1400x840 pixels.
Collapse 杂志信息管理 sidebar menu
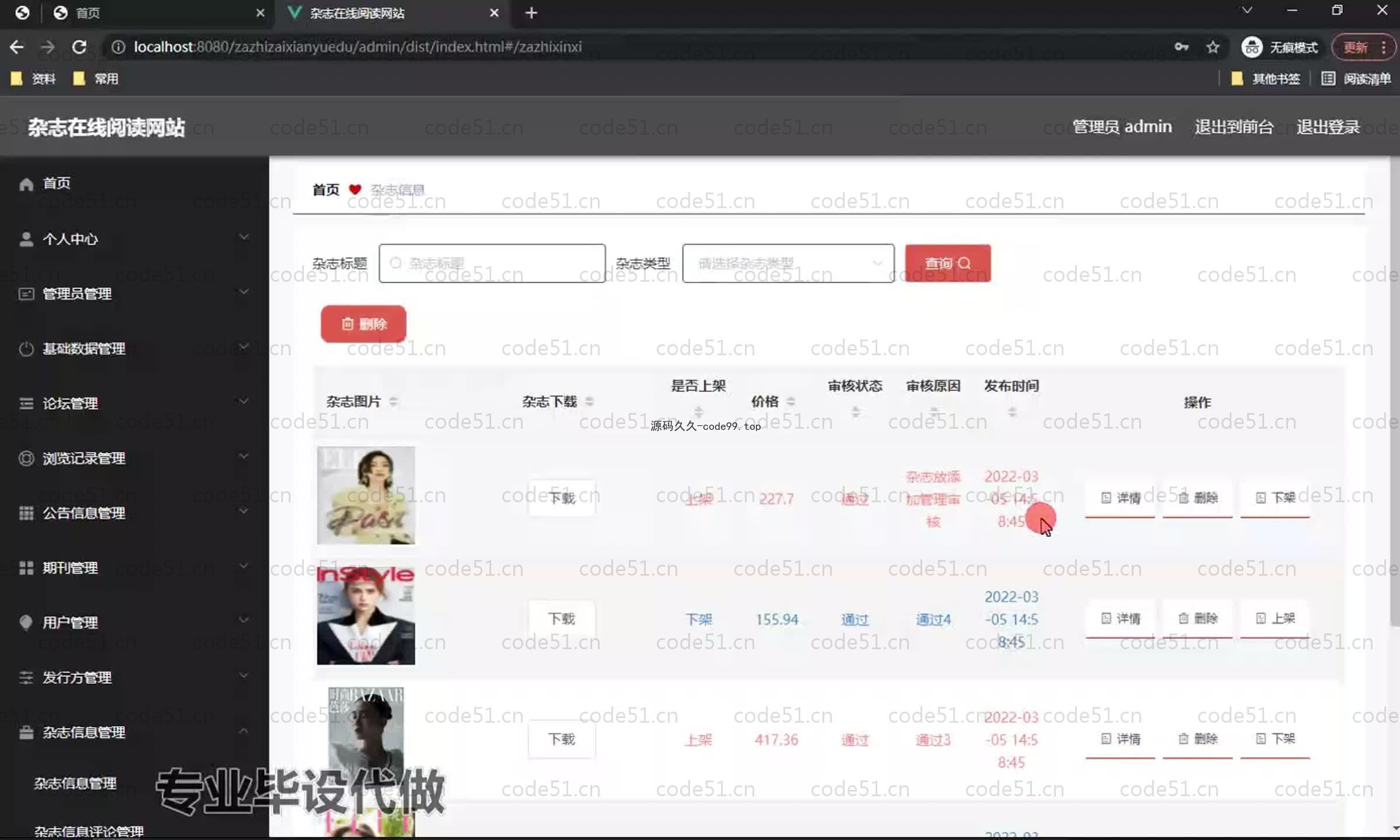point(134,732)
